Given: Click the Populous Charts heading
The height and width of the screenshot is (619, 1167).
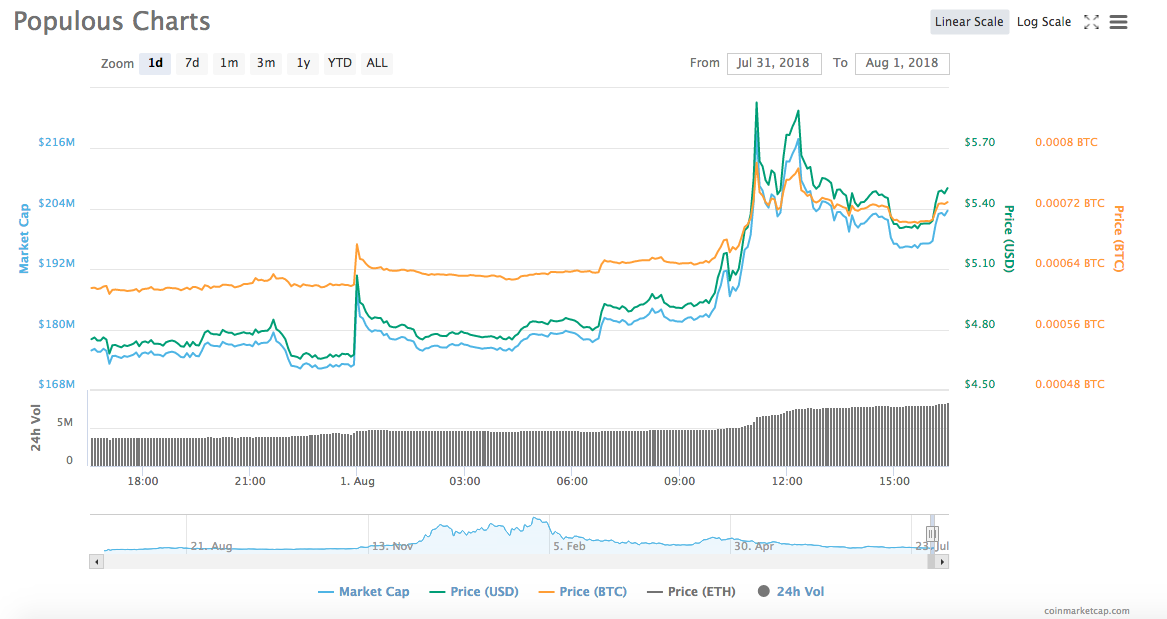Looking at the screenshot, I should tap(112, 22).
